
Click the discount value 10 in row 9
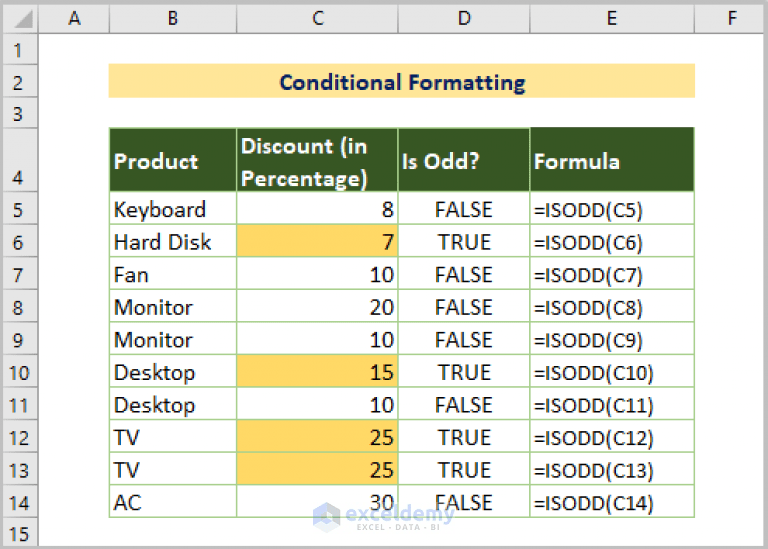(x=317, y=339)
